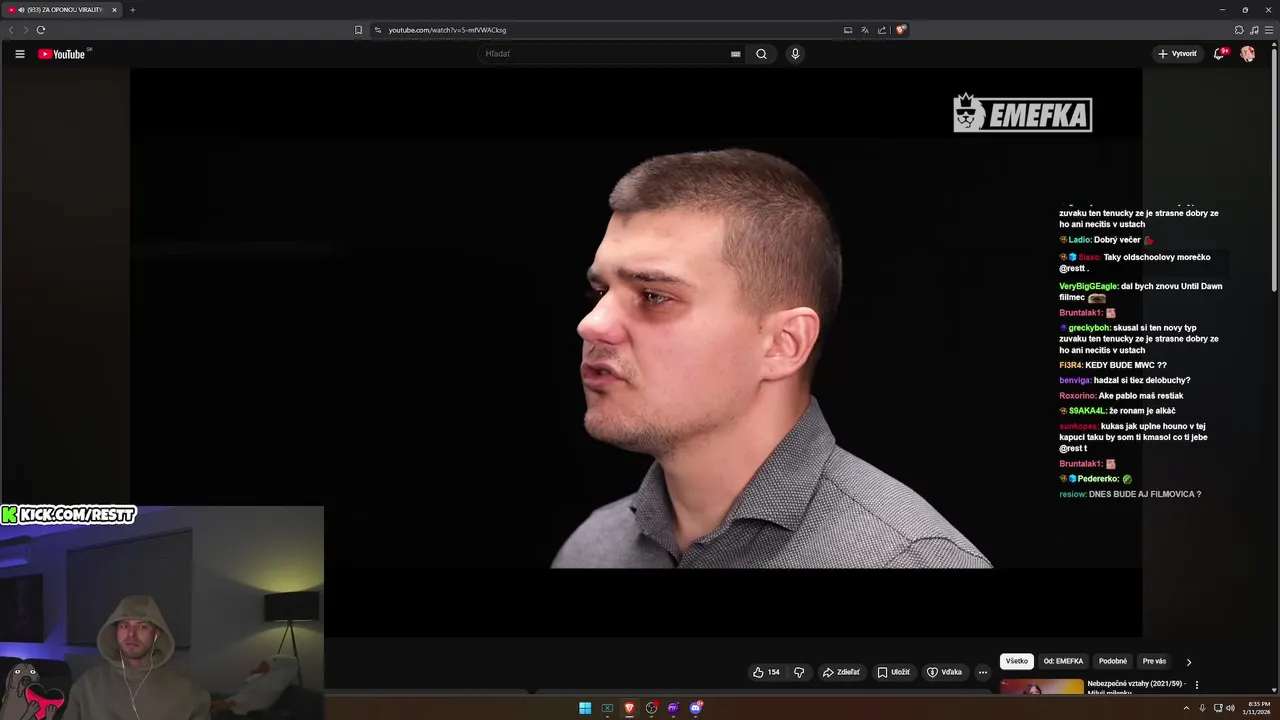The image size is (1280, 720).
Task: Bookmark this page in address bar
Action: [x=359, y=30]
